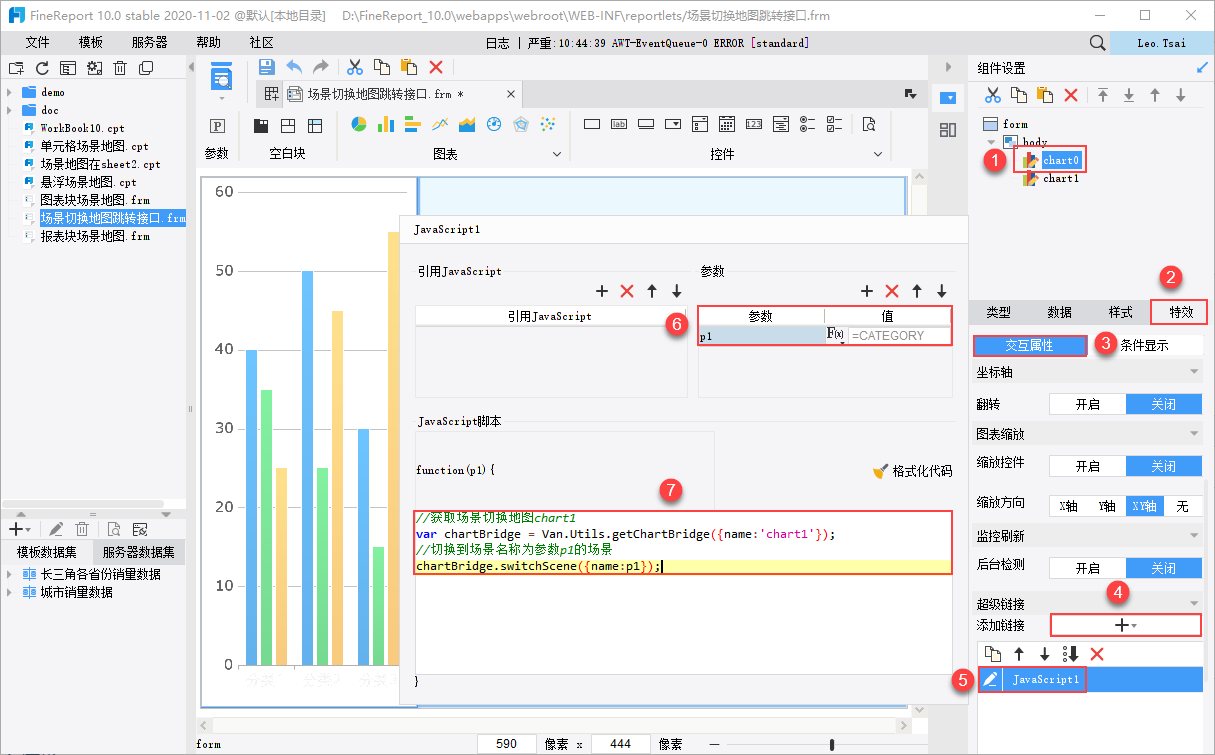Click the pie chart icon in the chart toolbar
Image resolution: width=1215 pixels, height=755 pixels.
click(x=359, y=124)
